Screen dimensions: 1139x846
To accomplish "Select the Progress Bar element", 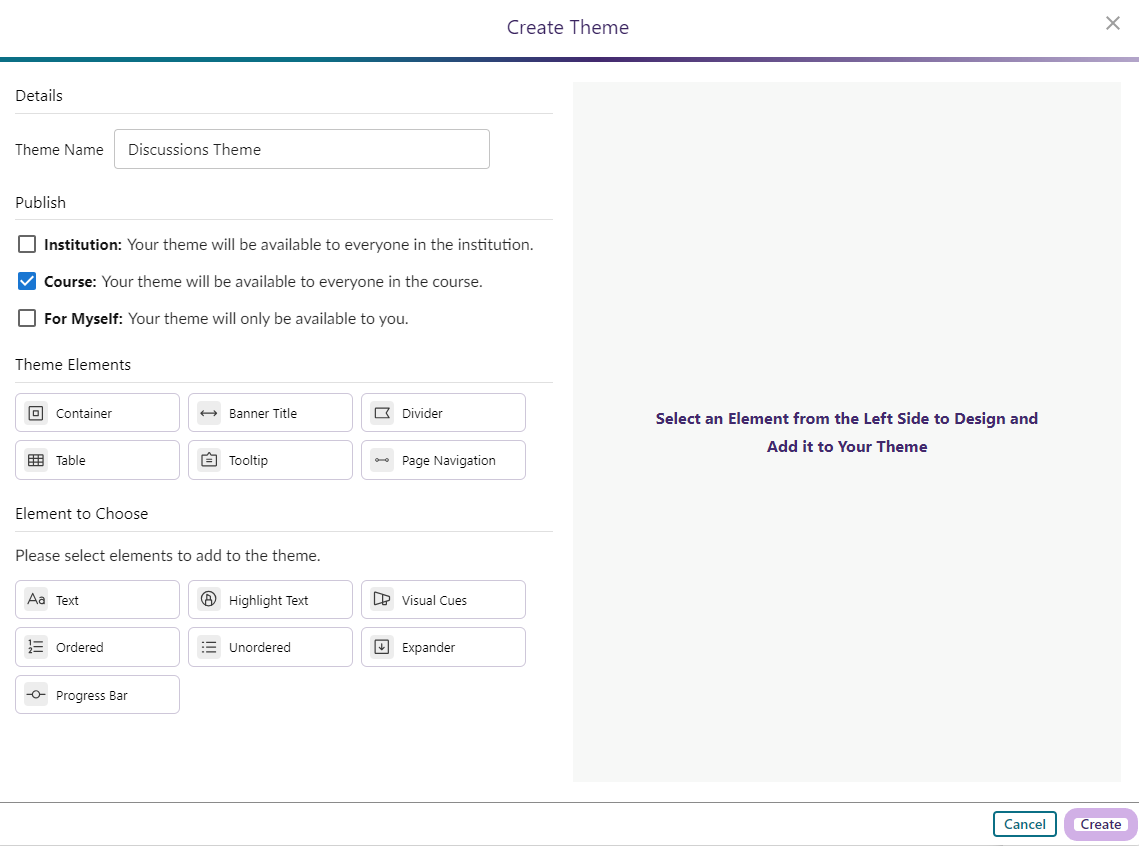I will [x=97, y=695].
